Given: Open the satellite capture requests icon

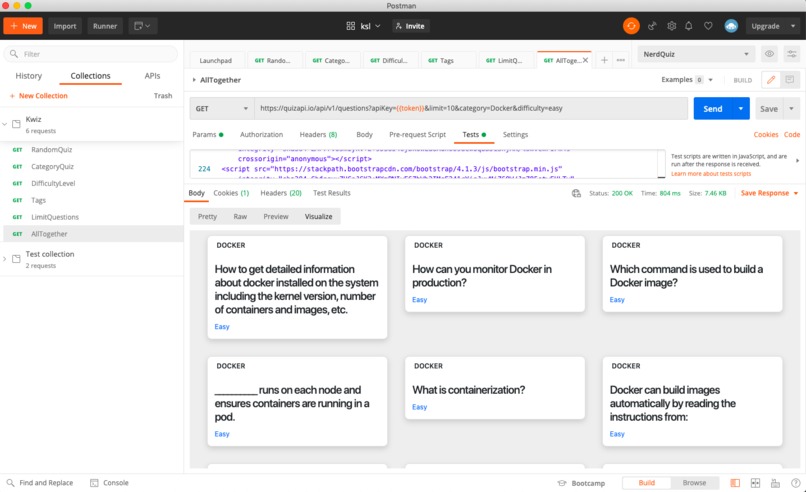Looking at the screenshot, I should pyautogui.click(x=652, y=26).
